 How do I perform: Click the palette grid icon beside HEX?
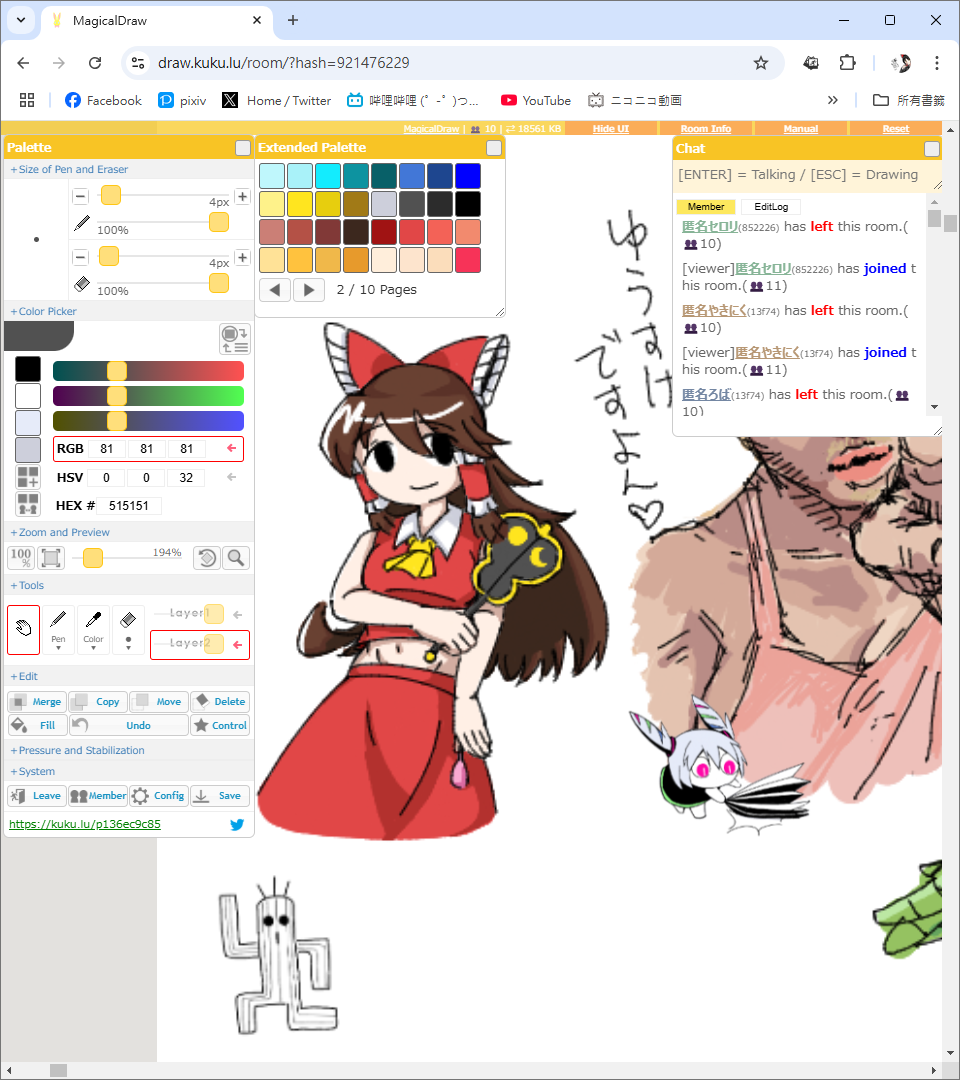click(28, 505)
